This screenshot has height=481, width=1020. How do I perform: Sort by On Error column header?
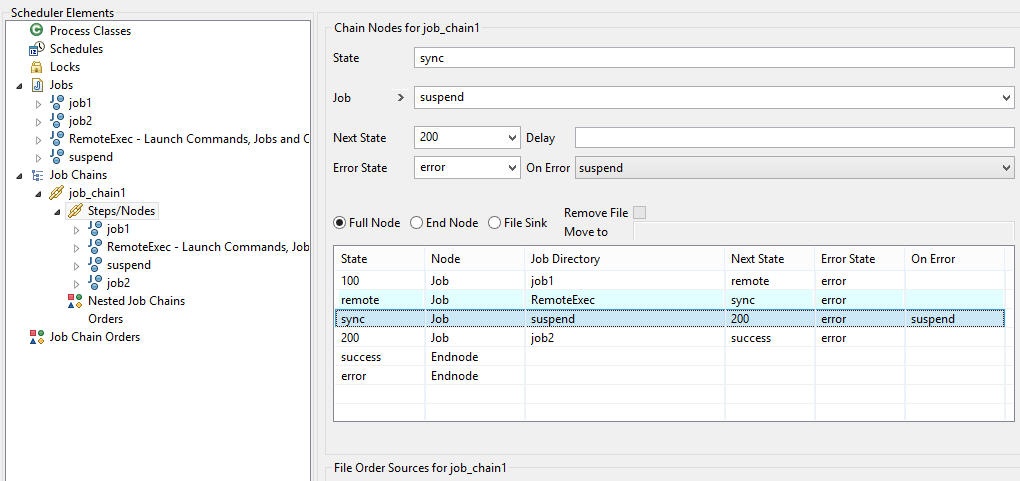(x=955, y=258)
